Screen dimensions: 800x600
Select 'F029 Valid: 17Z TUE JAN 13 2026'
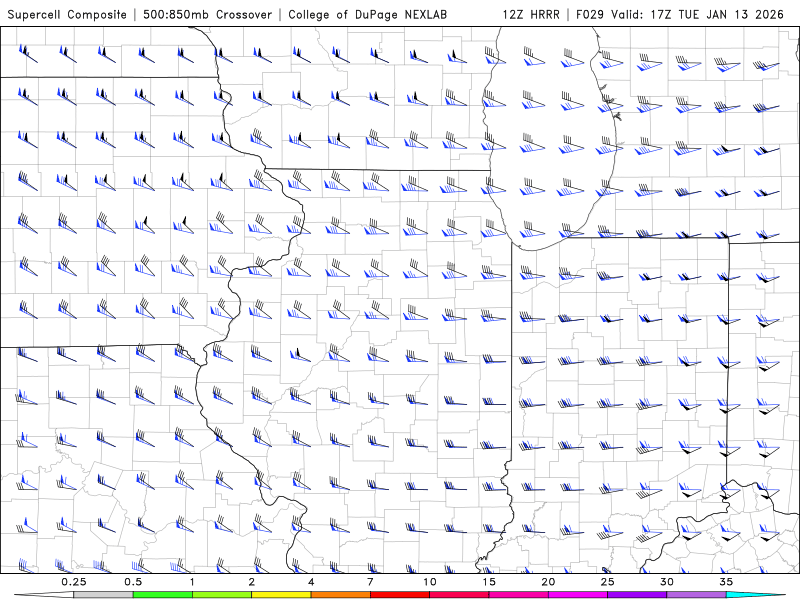tap(680, 14)
